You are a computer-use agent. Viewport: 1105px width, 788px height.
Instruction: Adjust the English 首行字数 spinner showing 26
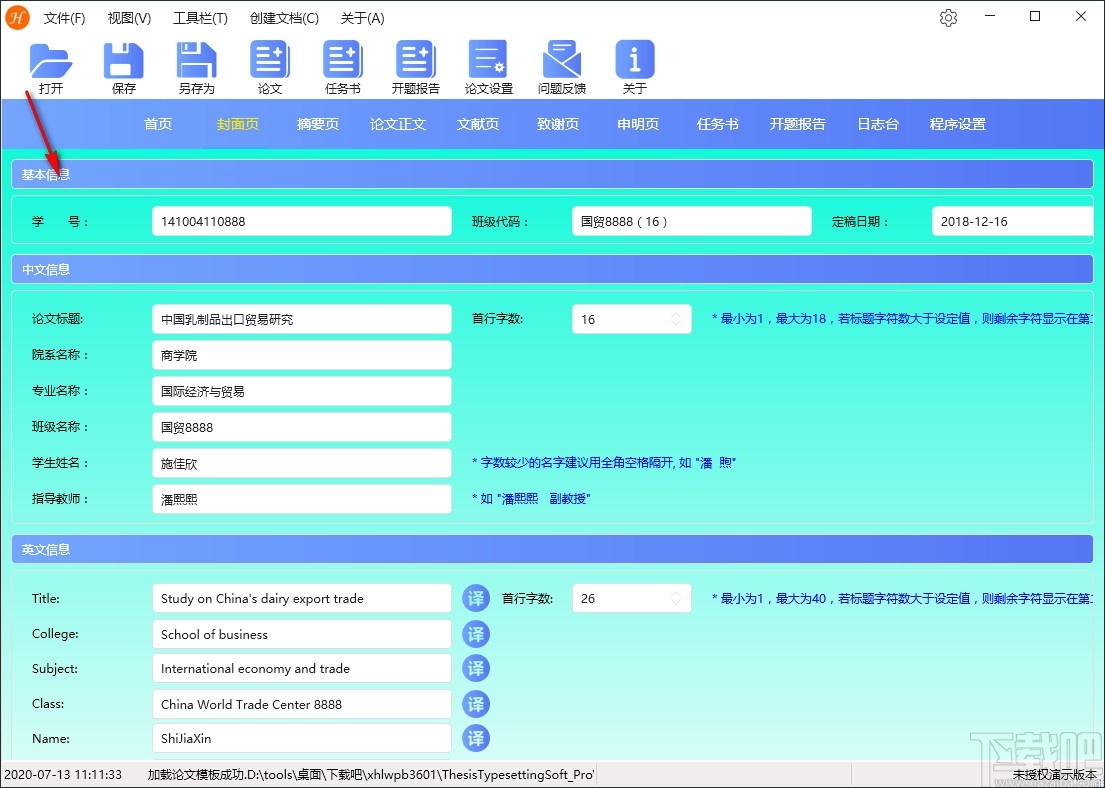[x=631, y=598]
